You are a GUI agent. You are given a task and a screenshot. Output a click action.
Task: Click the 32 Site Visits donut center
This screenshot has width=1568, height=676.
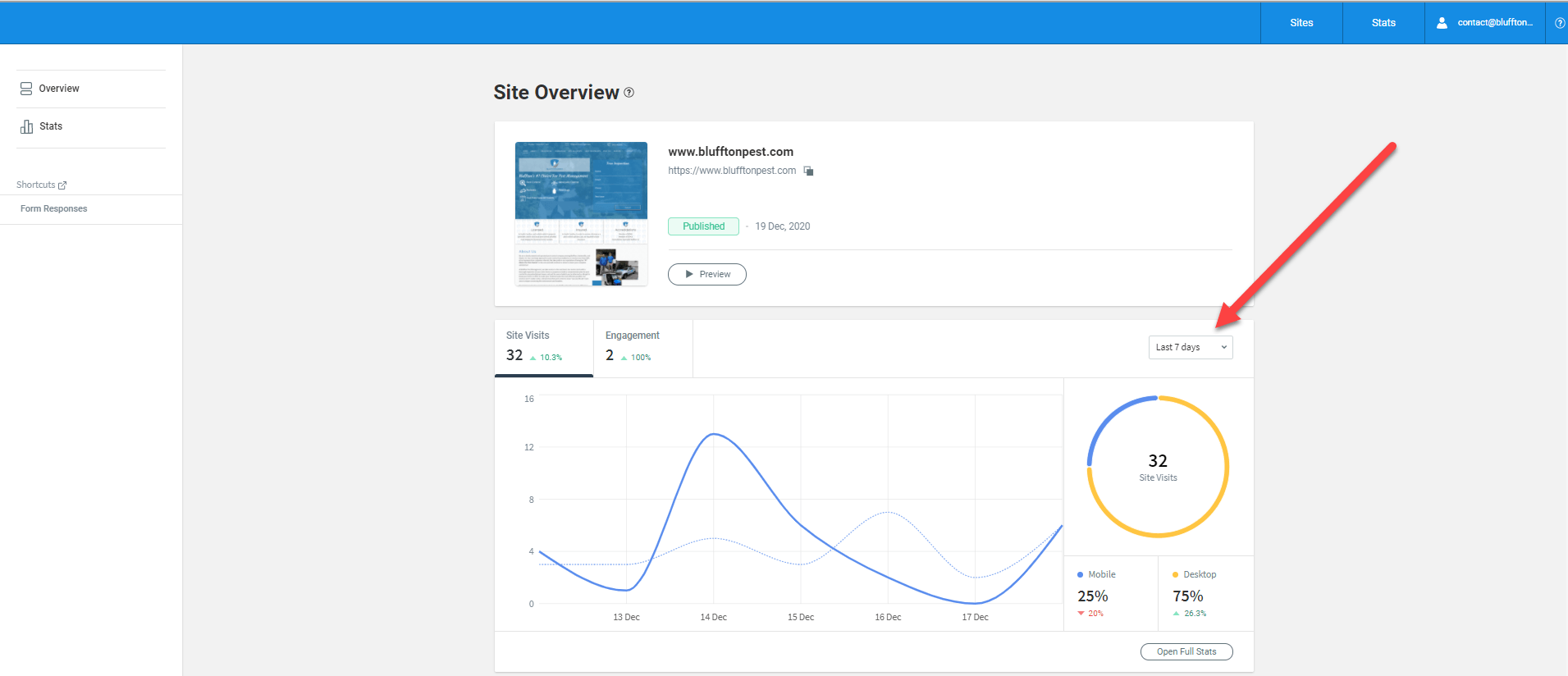pos(1158,467)
